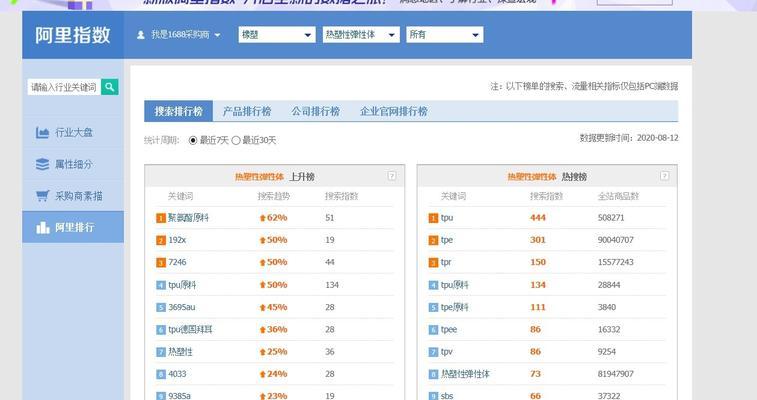Screen dimensions: 757x400
Task: Click keyword tpv in 热搜榜
Action: (447, 352)
